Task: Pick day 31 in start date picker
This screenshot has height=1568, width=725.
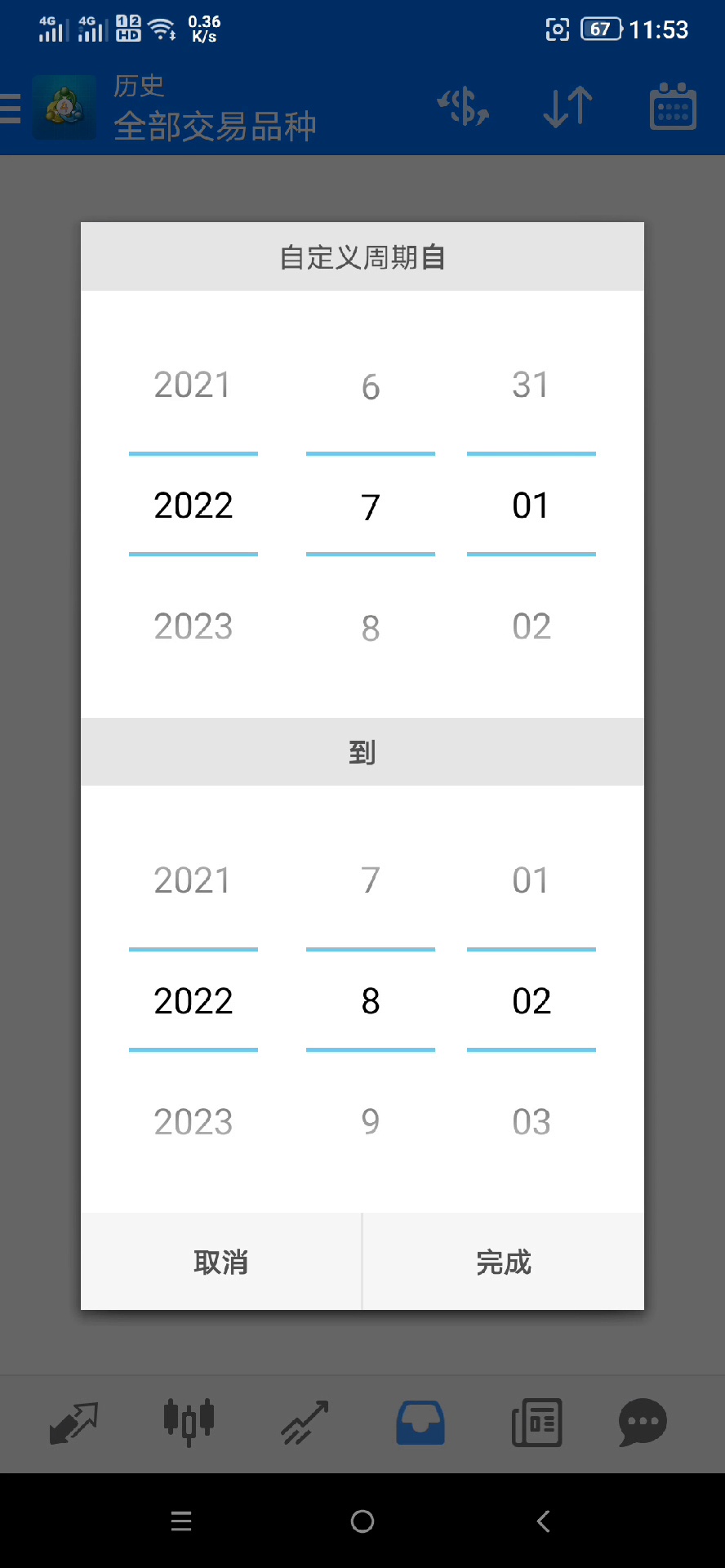Action: [x=531, y=385]
